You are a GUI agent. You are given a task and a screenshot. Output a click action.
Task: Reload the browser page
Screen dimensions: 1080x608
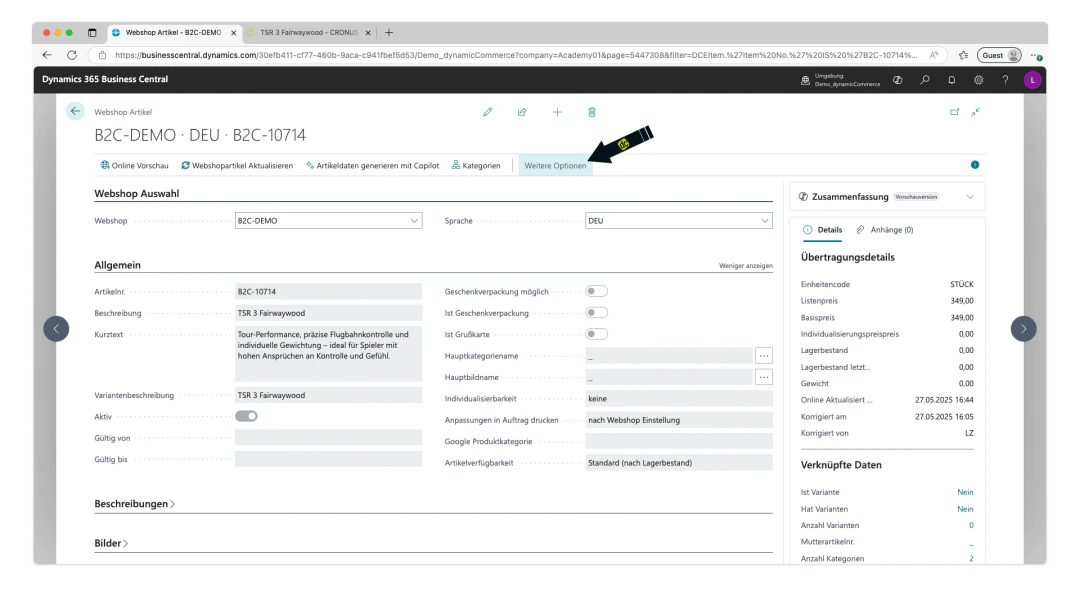72,55
